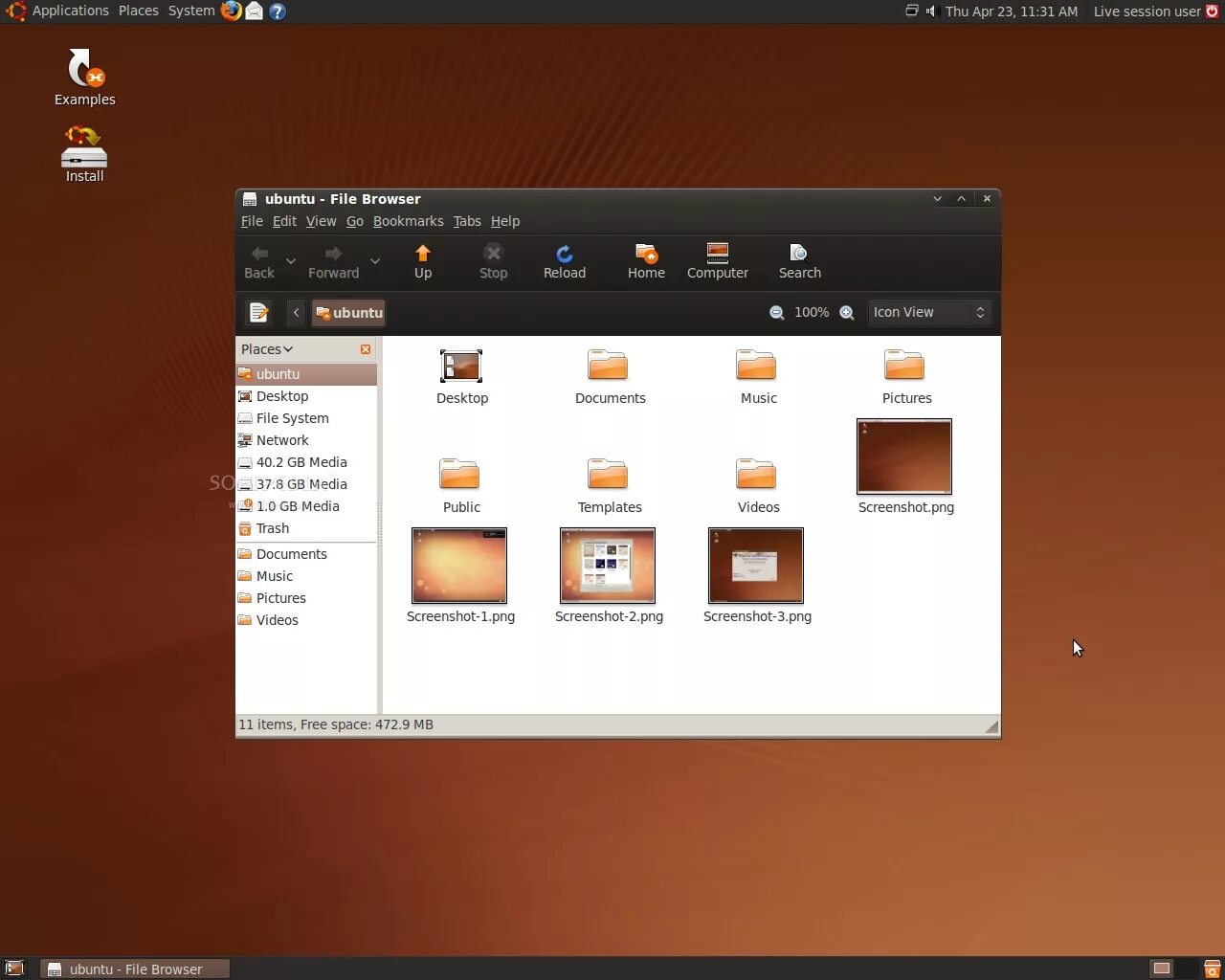1225x980 pixels.
Task: Go Back in file browser toolbar
Action: (x=259, y=262)
